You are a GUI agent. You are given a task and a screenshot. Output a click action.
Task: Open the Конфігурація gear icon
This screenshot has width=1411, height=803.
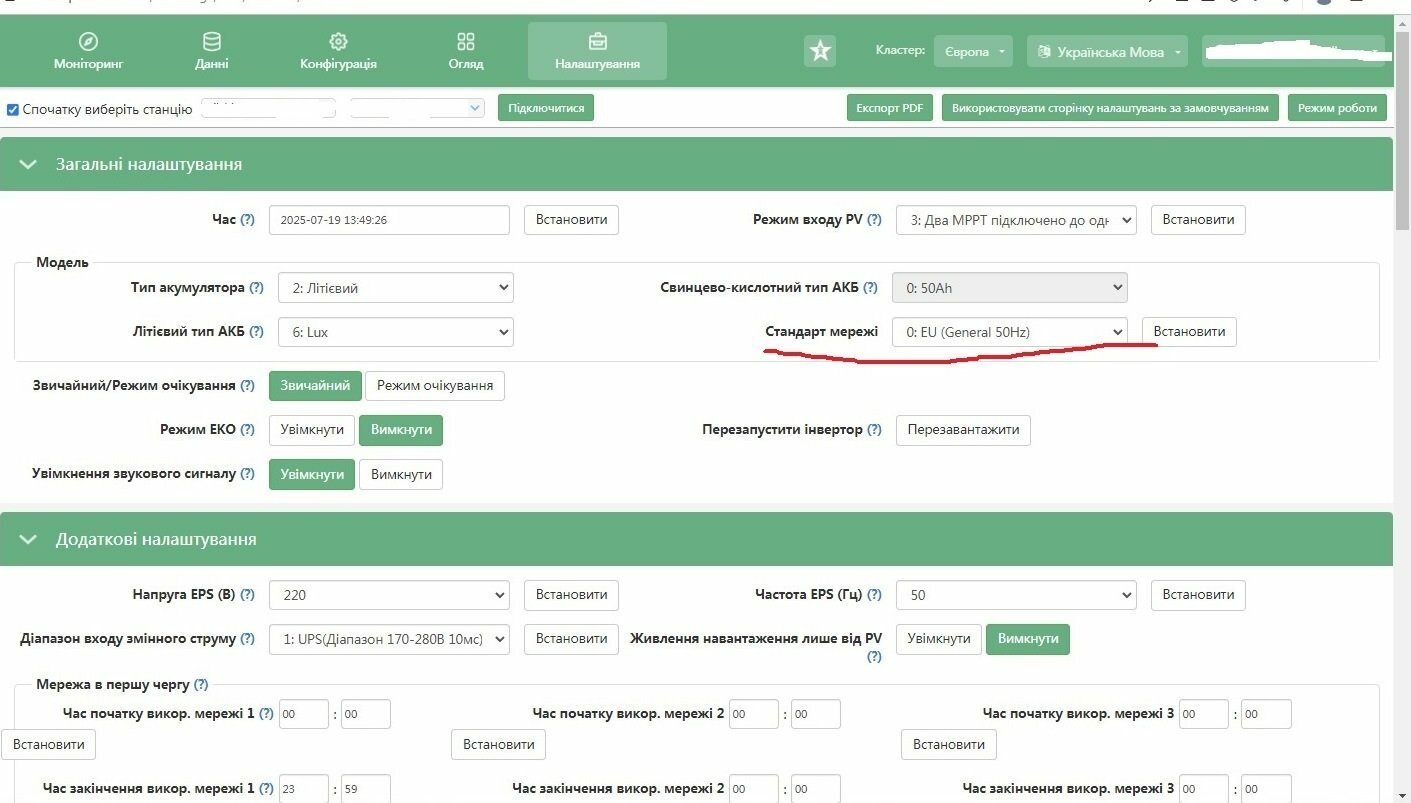(x=338, y=42)
